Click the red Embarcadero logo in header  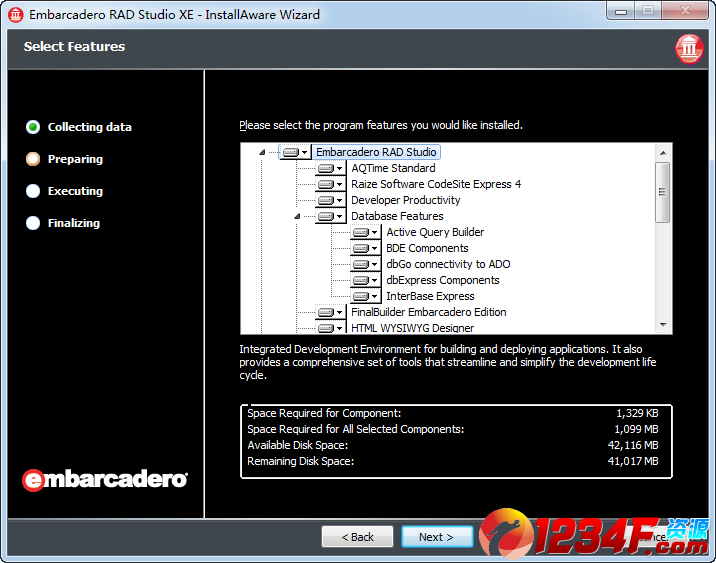689,48
